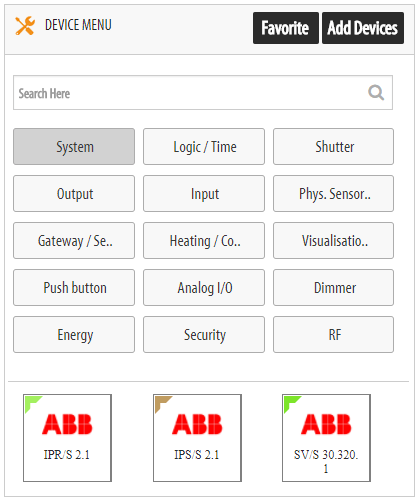The height and width of the screenshot is (502, 420).
Task: Switch to the Logic / Time category
Action: [204, 147]
